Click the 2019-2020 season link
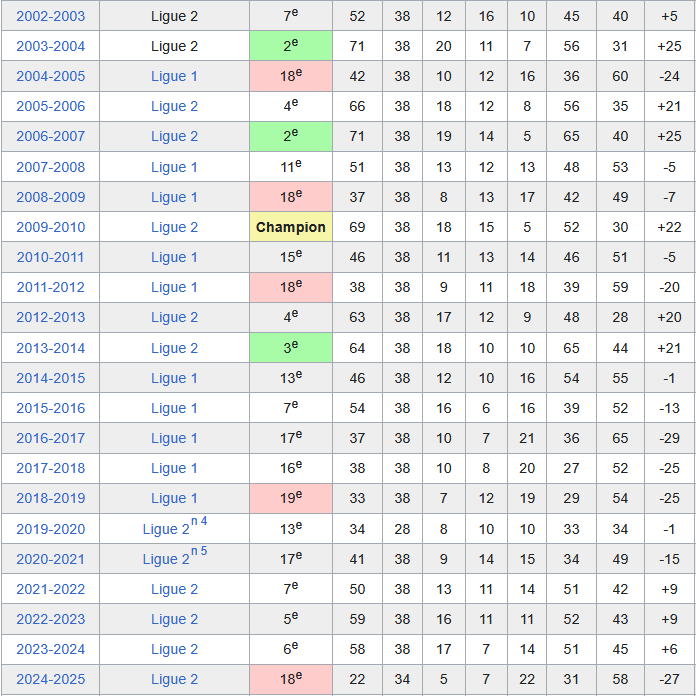 [x=51, y=529]
